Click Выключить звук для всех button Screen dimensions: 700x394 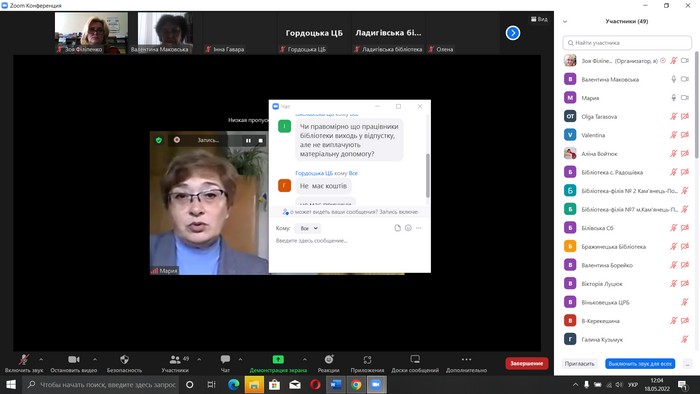point(640,364)
